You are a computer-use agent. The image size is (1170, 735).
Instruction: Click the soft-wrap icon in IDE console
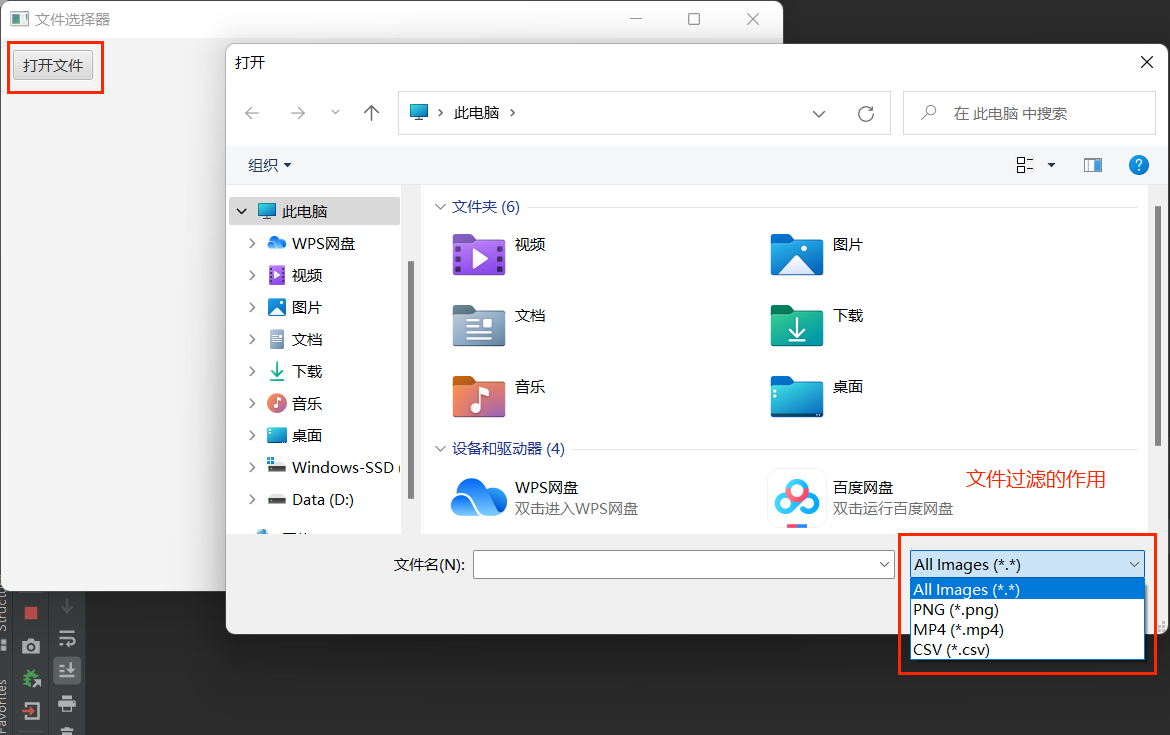(x=67, y=639)
